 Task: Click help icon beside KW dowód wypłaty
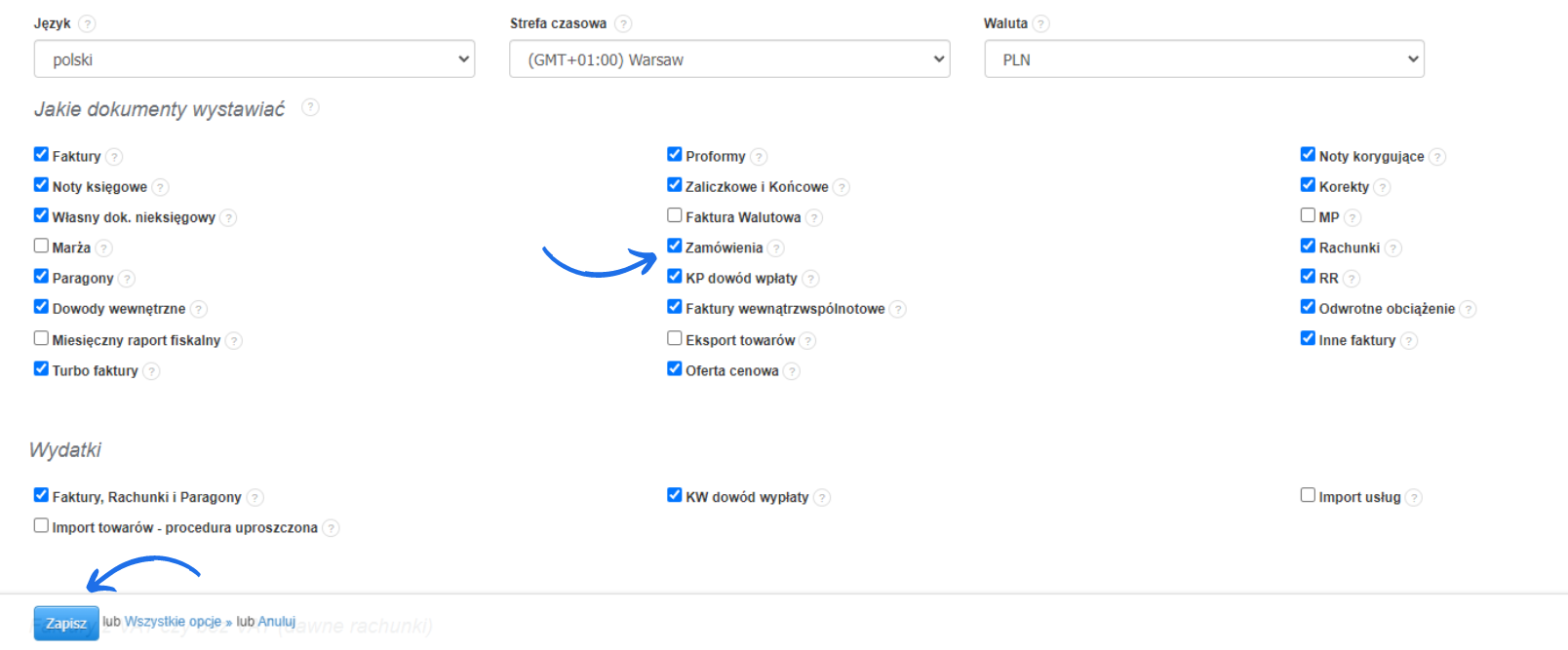(x=822, y=498)
